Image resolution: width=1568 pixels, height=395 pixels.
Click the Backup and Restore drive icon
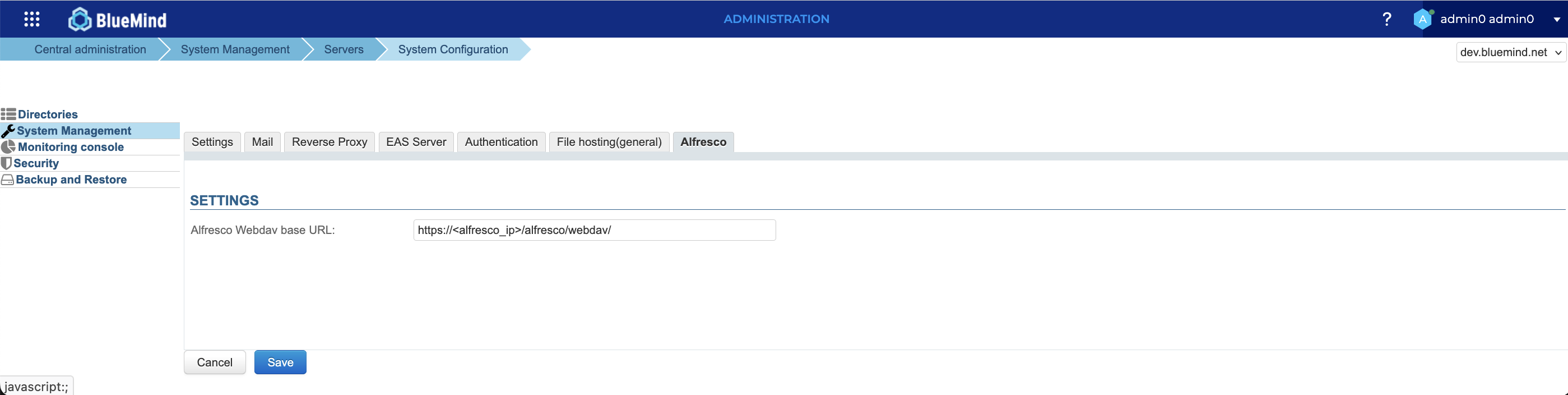point(8,180)
